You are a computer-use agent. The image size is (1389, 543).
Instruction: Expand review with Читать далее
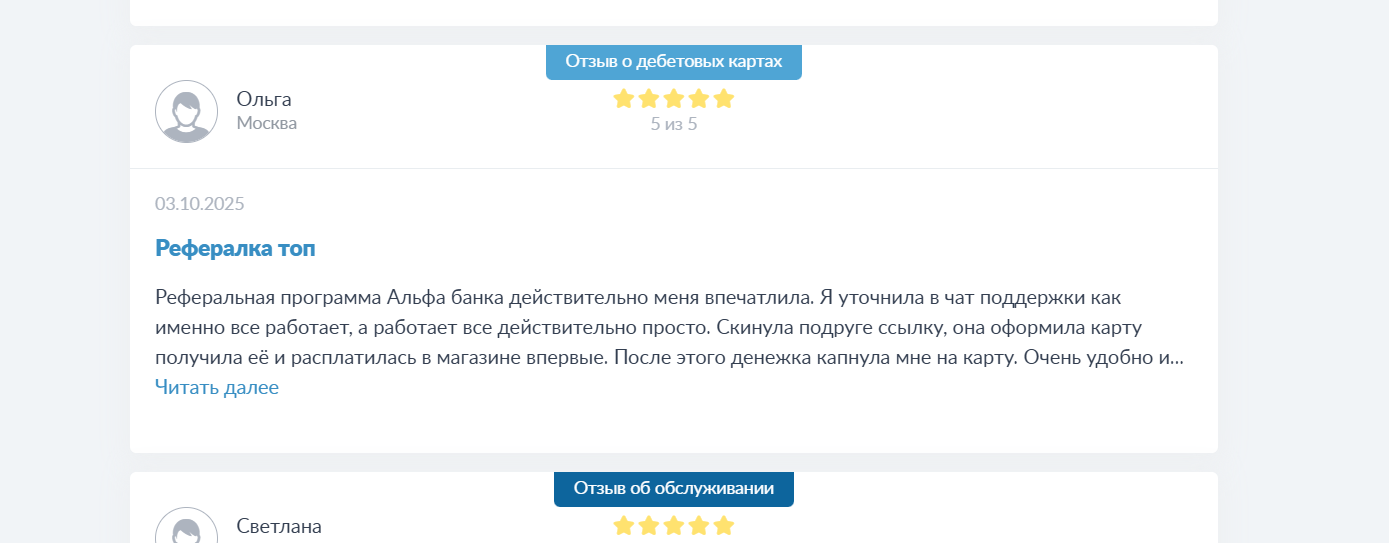(217, 387)
